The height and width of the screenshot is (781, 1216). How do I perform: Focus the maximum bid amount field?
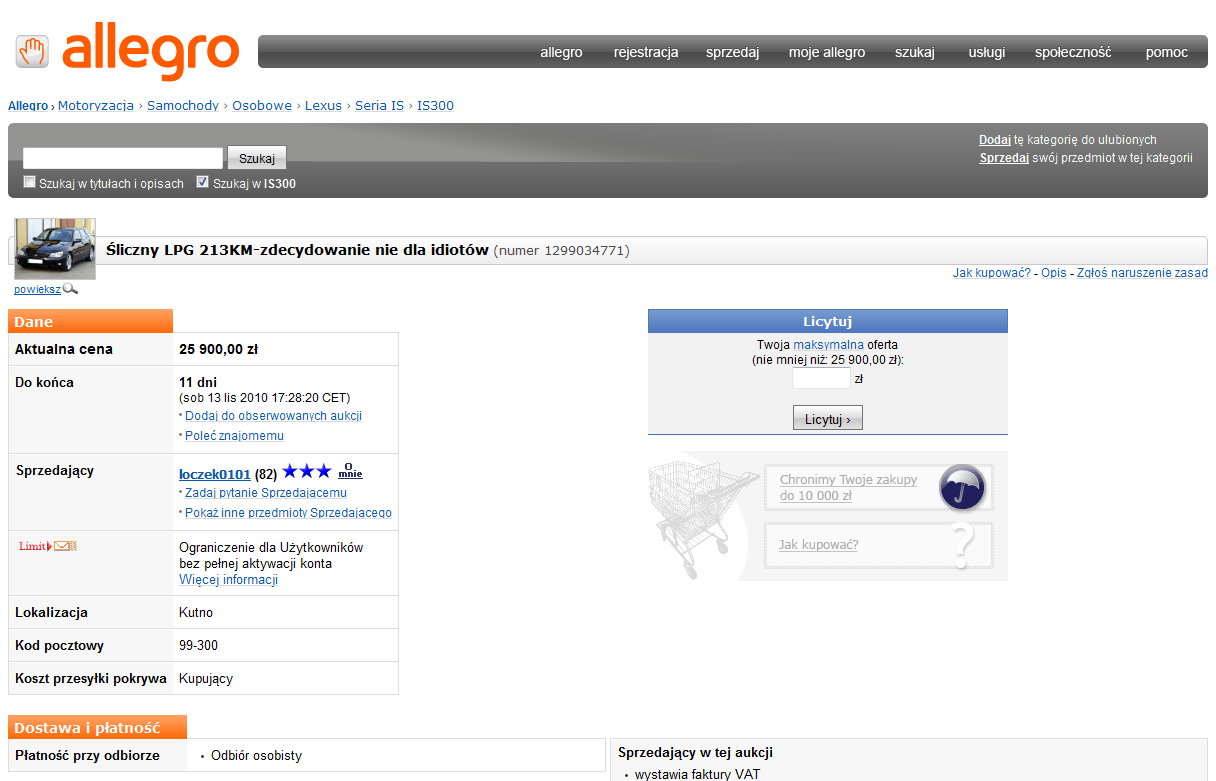[821, 379]
